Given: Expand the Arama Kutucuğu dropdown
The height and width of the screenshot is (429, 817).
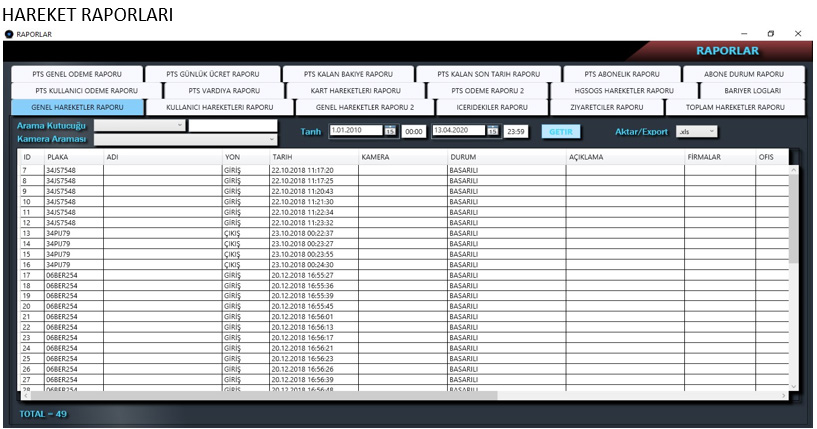Looking at the screenshot, I should pos(180,126).
